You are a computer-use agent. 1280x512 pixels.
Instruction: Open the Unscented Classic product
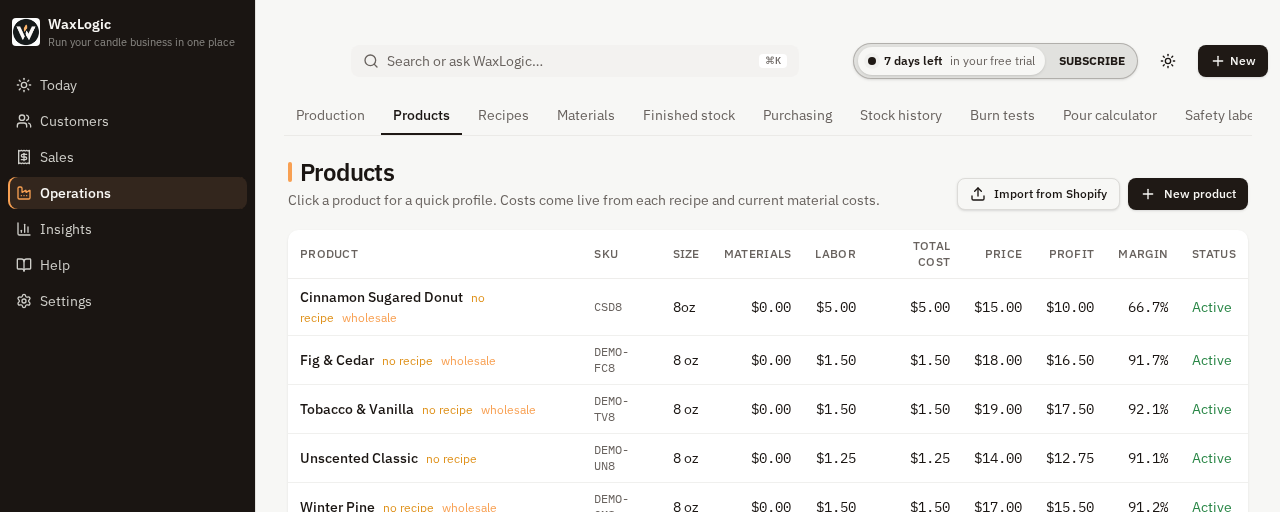click(359, 458)
